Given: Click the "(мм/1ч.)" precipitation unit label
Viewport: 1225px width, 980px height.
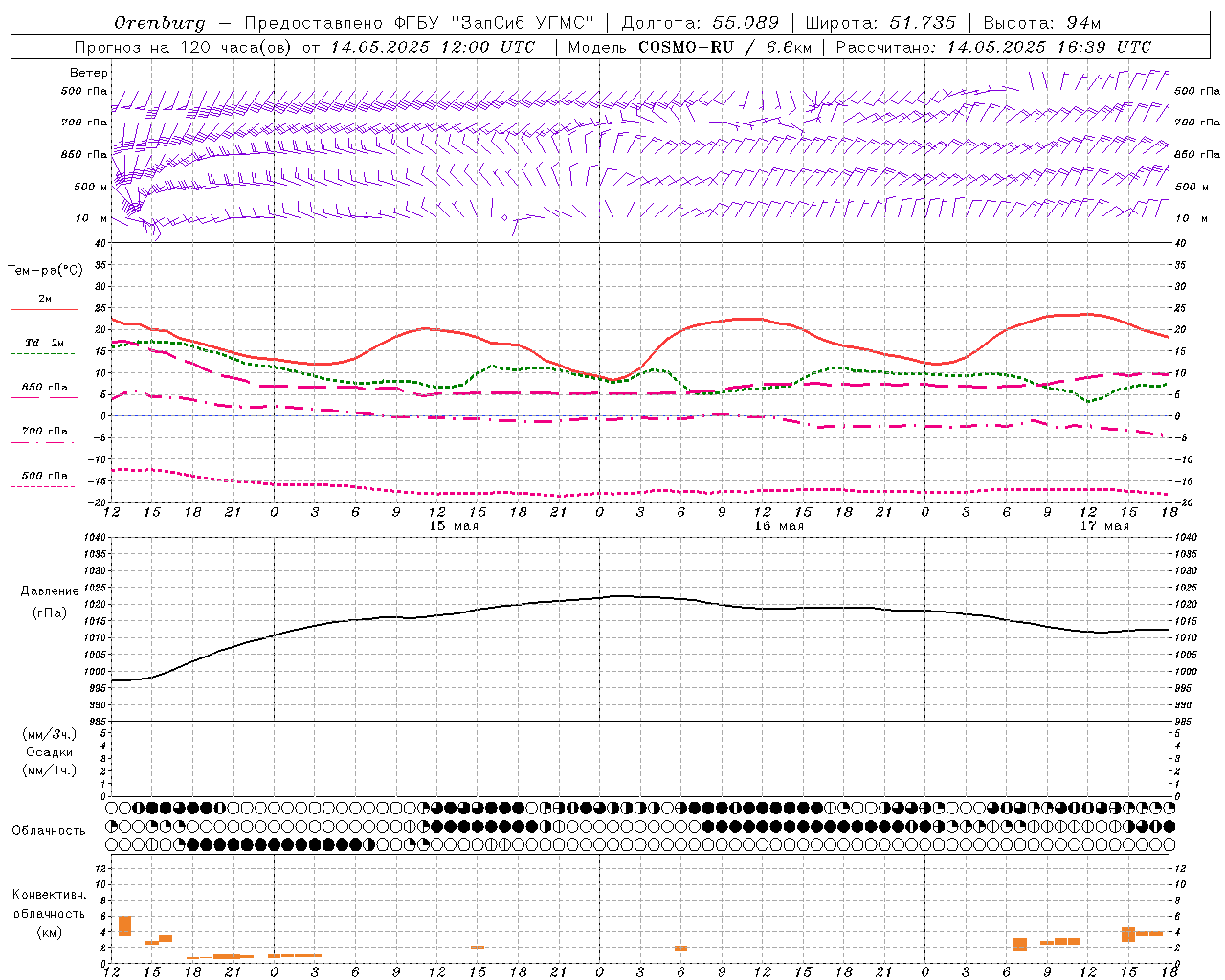Looking at the screenshot, I should click(50, 770).
